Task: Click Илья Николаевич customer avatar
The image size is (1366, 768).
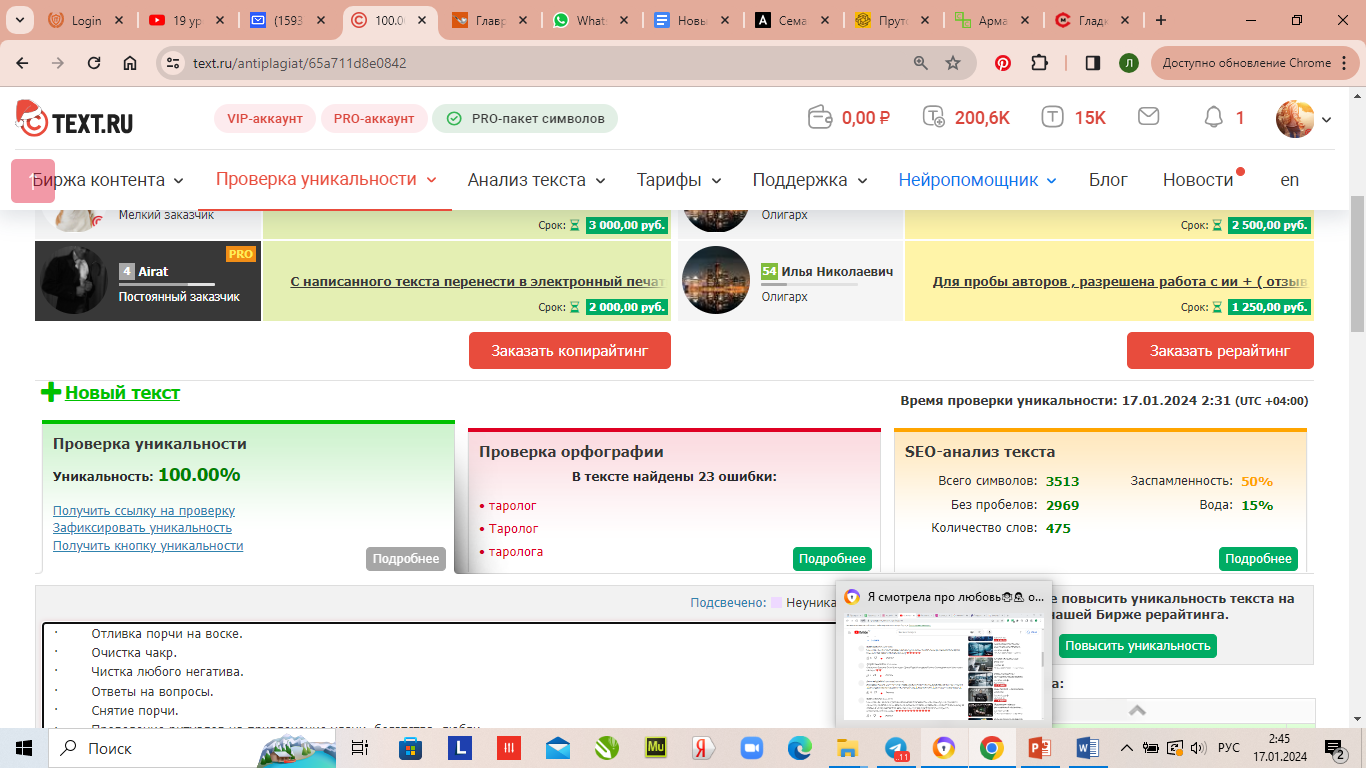Action: [716, 281]
